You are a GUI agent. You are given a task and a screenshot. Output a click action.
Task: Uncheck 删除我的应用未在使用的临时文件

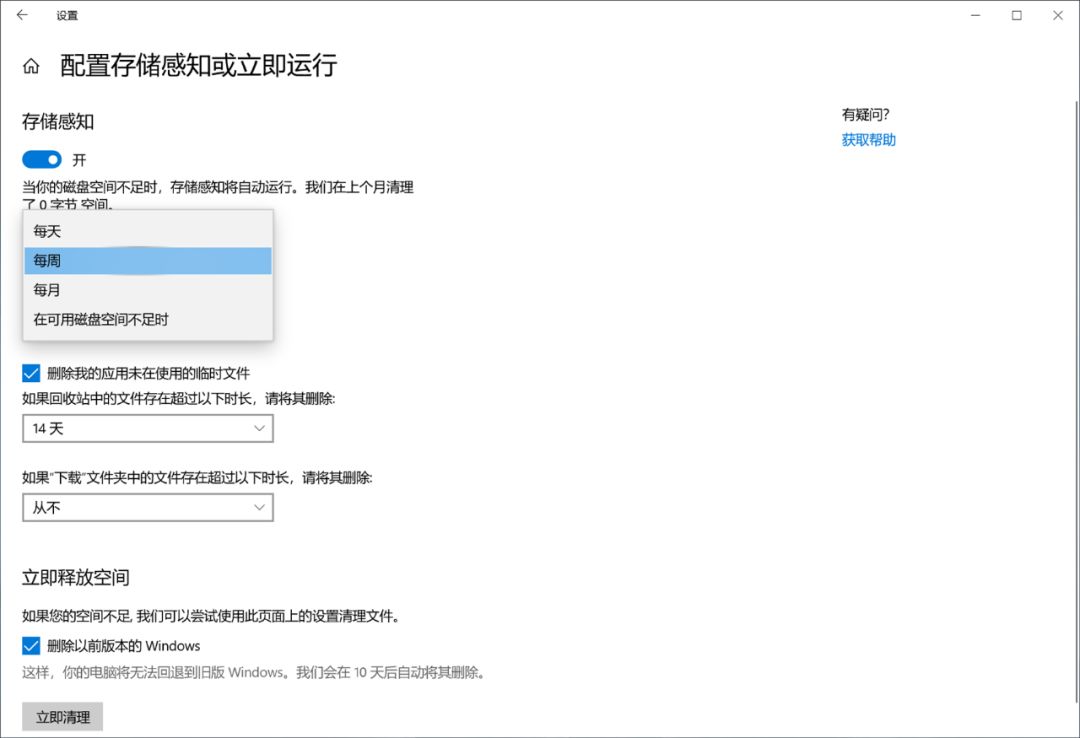coord(30,373)
